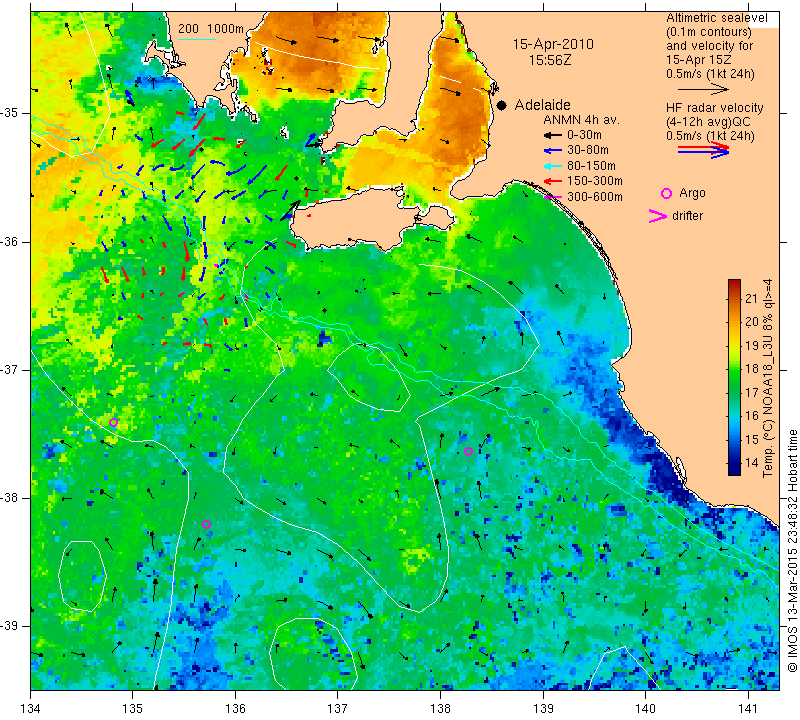
Task: Click the 17 colorbar tick label
Action: click(752, 392)
